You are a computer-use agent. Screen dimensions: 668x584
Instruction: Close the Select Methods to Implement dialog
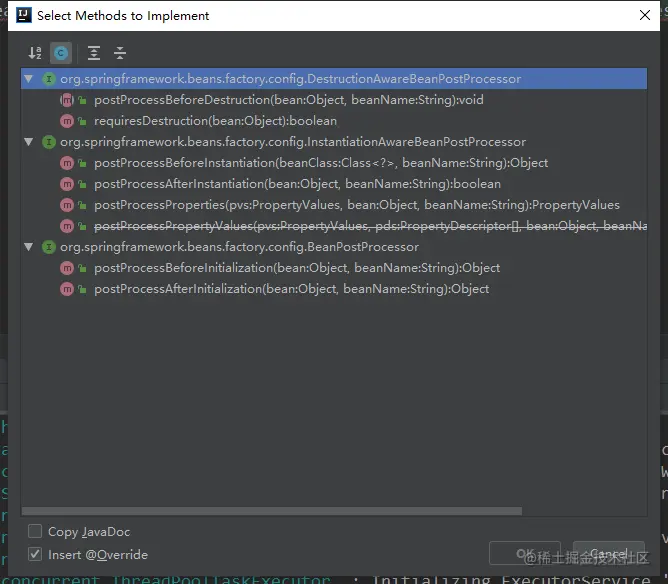[x=645, y=15]
